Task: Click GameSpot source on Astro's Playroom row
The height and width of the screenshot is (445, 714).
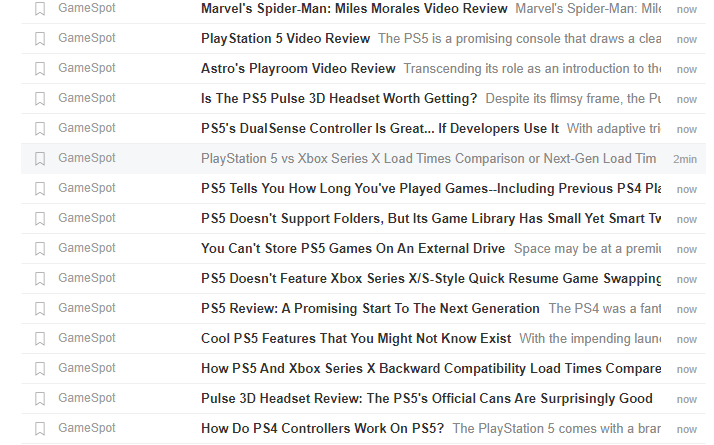Action: coord(87,68)
